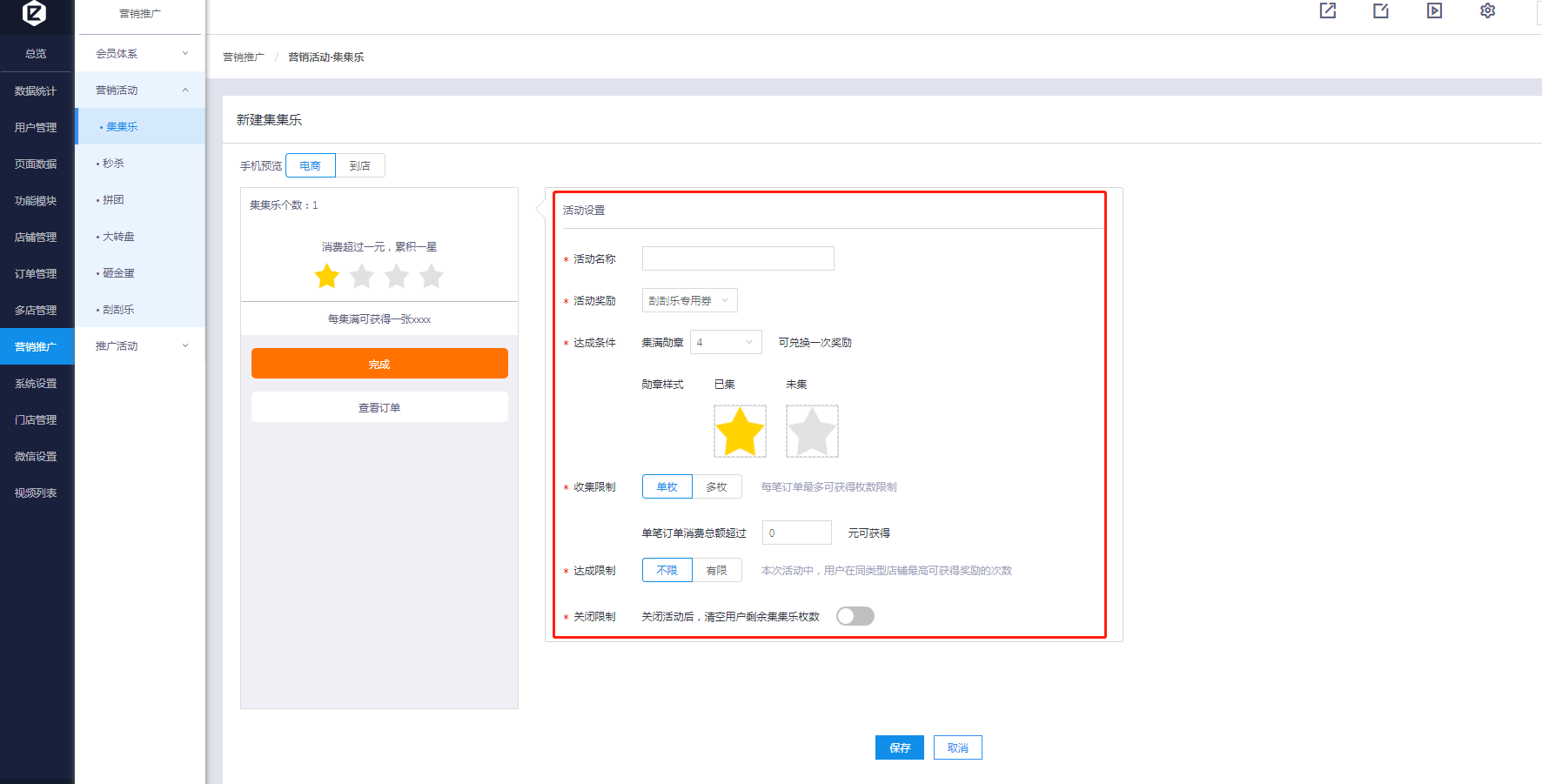Expand the 会员体系 submenu
This screenshot has height=784, width=1542.
(140, 53)
